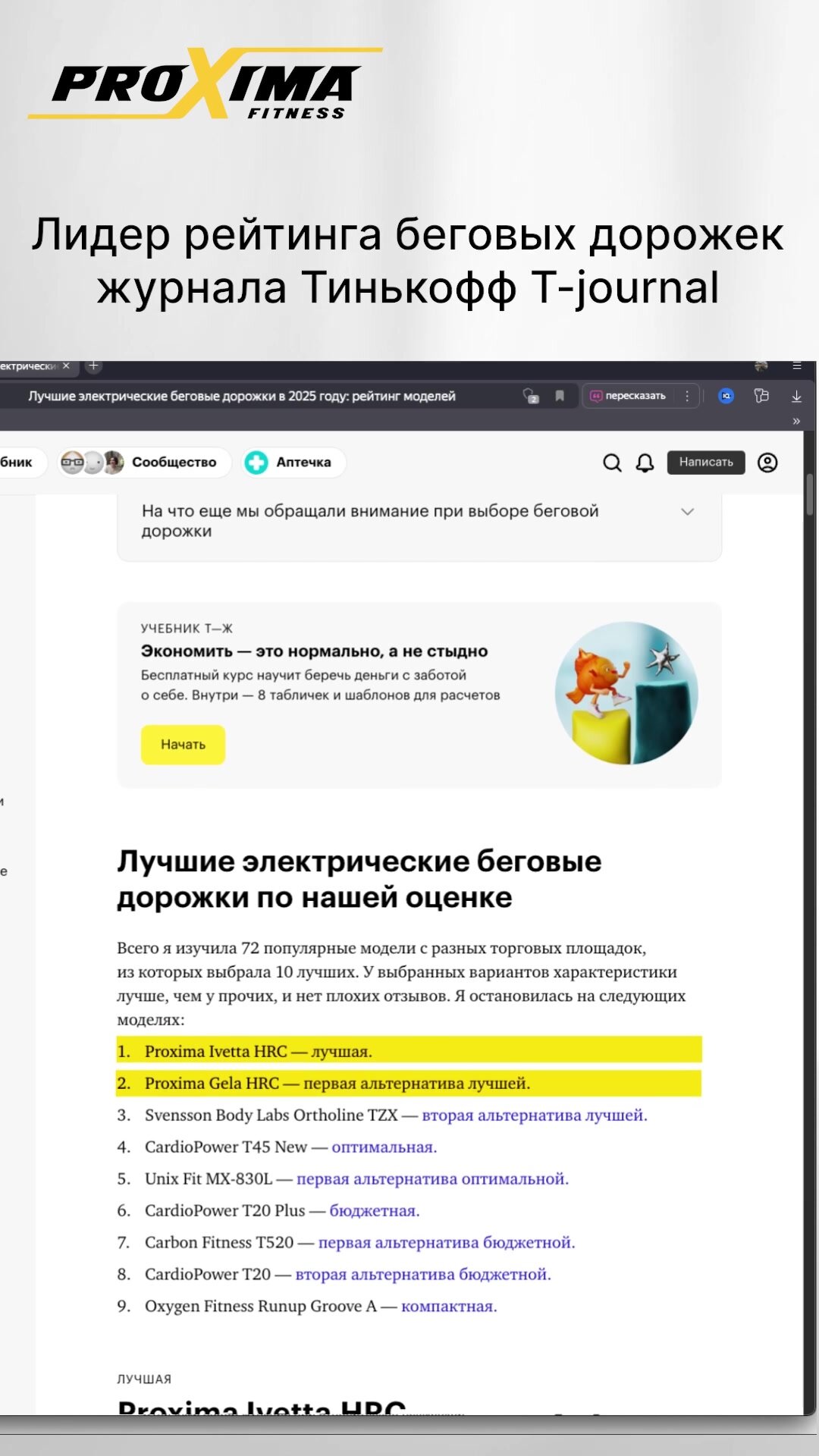Open the 'Сообщество' section
The height and width of the screenshot is (1456, 819).
click(144, 462)
